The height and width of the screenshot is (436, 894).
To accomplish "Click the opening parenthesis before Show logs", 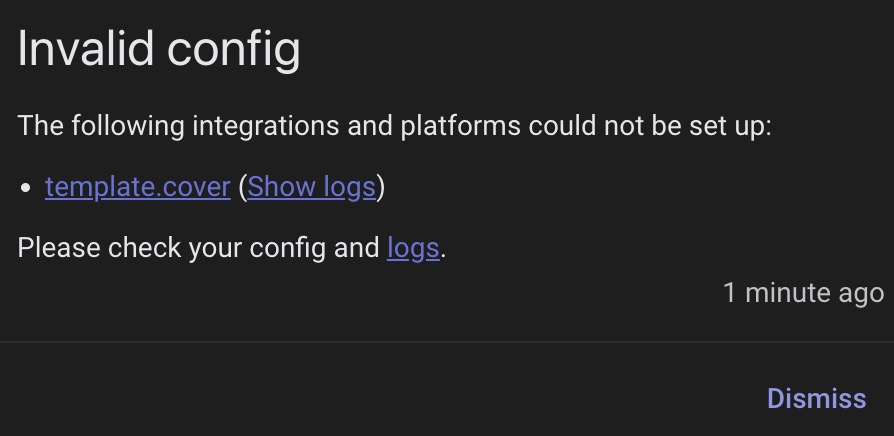I will click(242, 188).
